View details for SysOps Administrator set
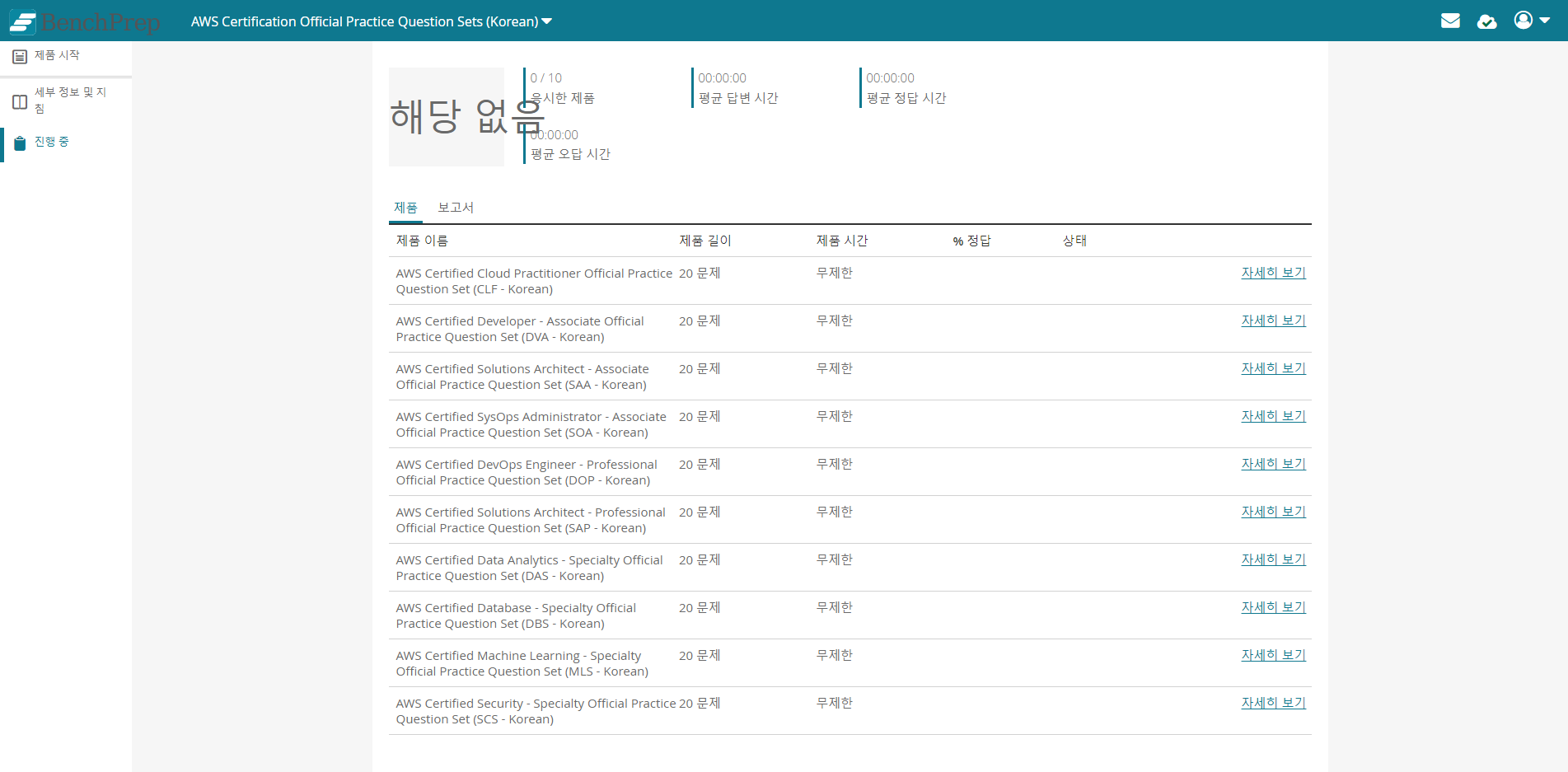The height and width of the screenshot is (772, 1568). [x=1273, y=416]
